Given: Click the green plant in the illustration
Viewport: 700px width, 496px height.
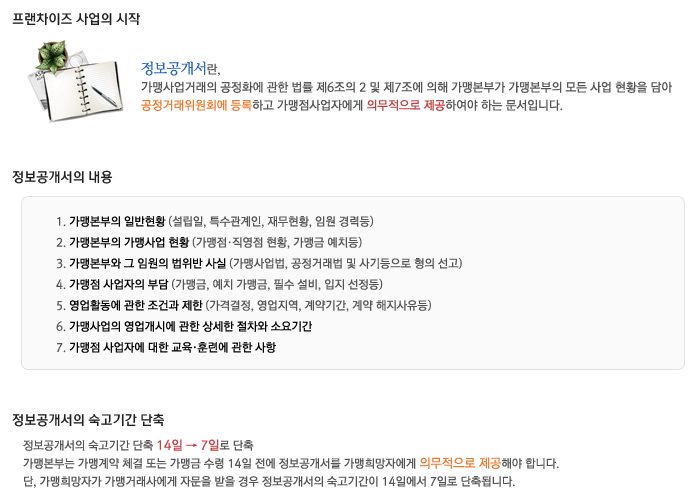Looking at the screenshot, I should pos(52,56).
